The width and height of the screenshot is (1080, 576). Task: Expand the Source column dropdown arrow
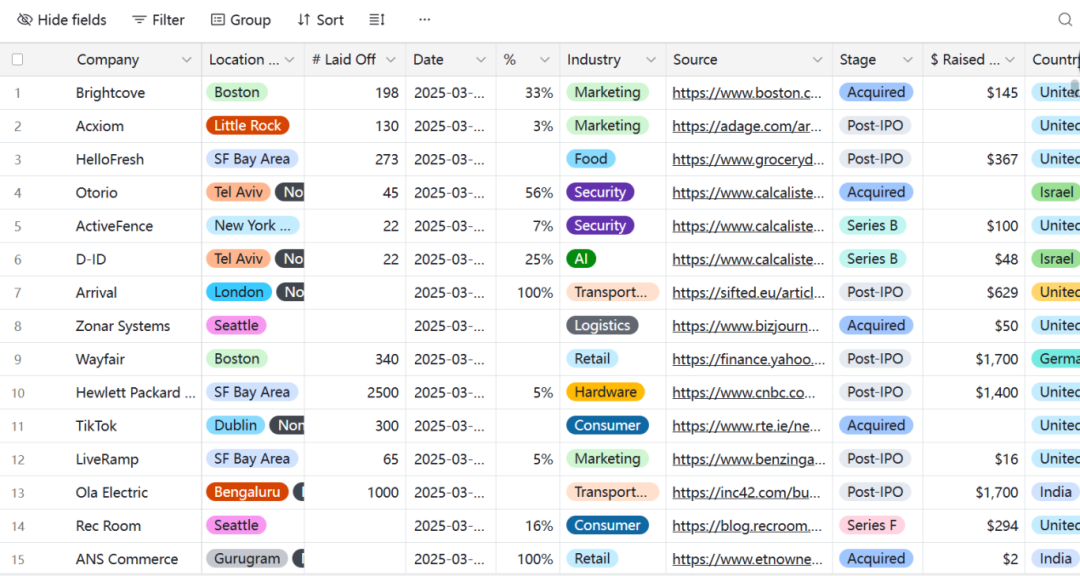tap(817, 60)
